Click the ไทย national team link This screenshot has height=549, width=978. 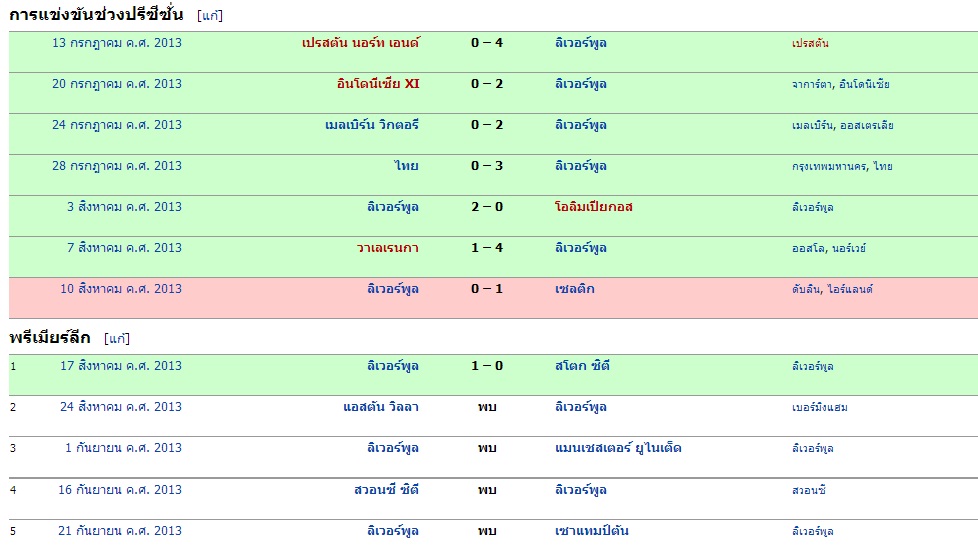point(406,166)
